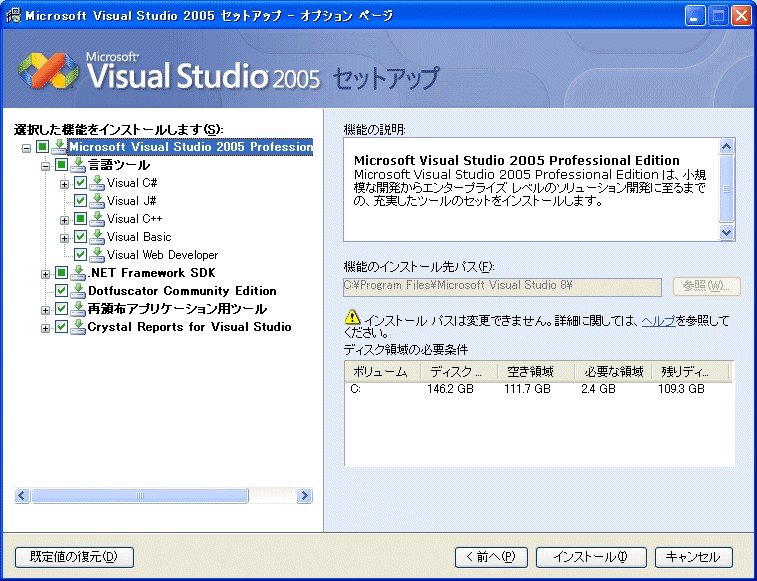Go back with the 前へ button
Screen dimensions: 757x581
[491, 557]
